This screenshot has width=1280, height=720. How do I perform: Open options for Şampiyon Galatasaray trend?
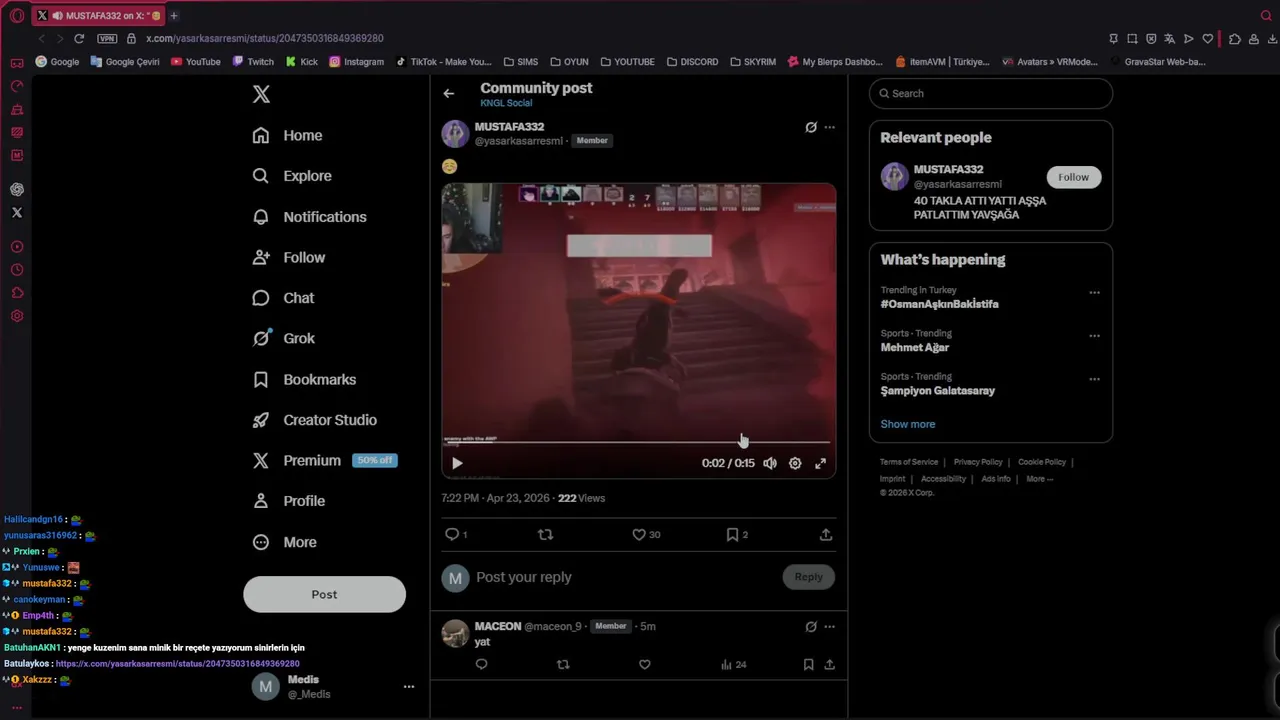point(1094,379)
